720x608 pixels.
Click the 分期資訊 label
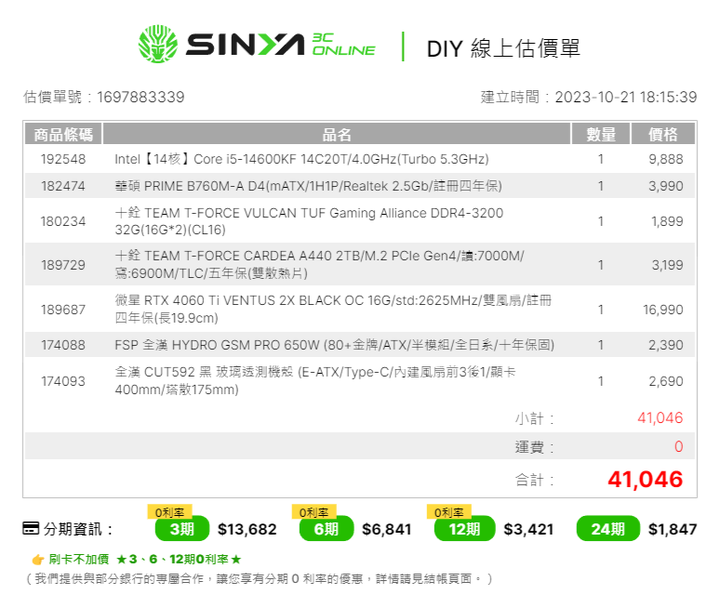pos(78,529)
